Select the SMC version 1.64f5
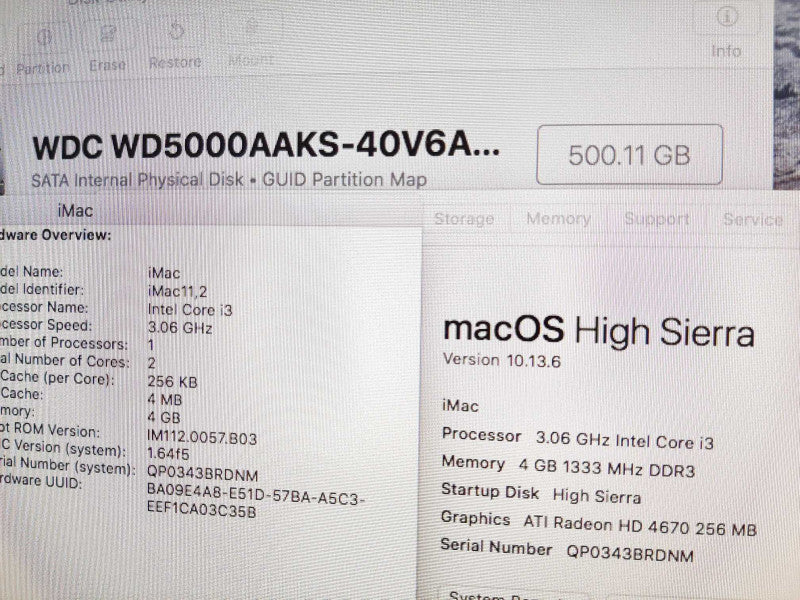The height and width of the screenshot is (600, 800). tap(168, 454)
